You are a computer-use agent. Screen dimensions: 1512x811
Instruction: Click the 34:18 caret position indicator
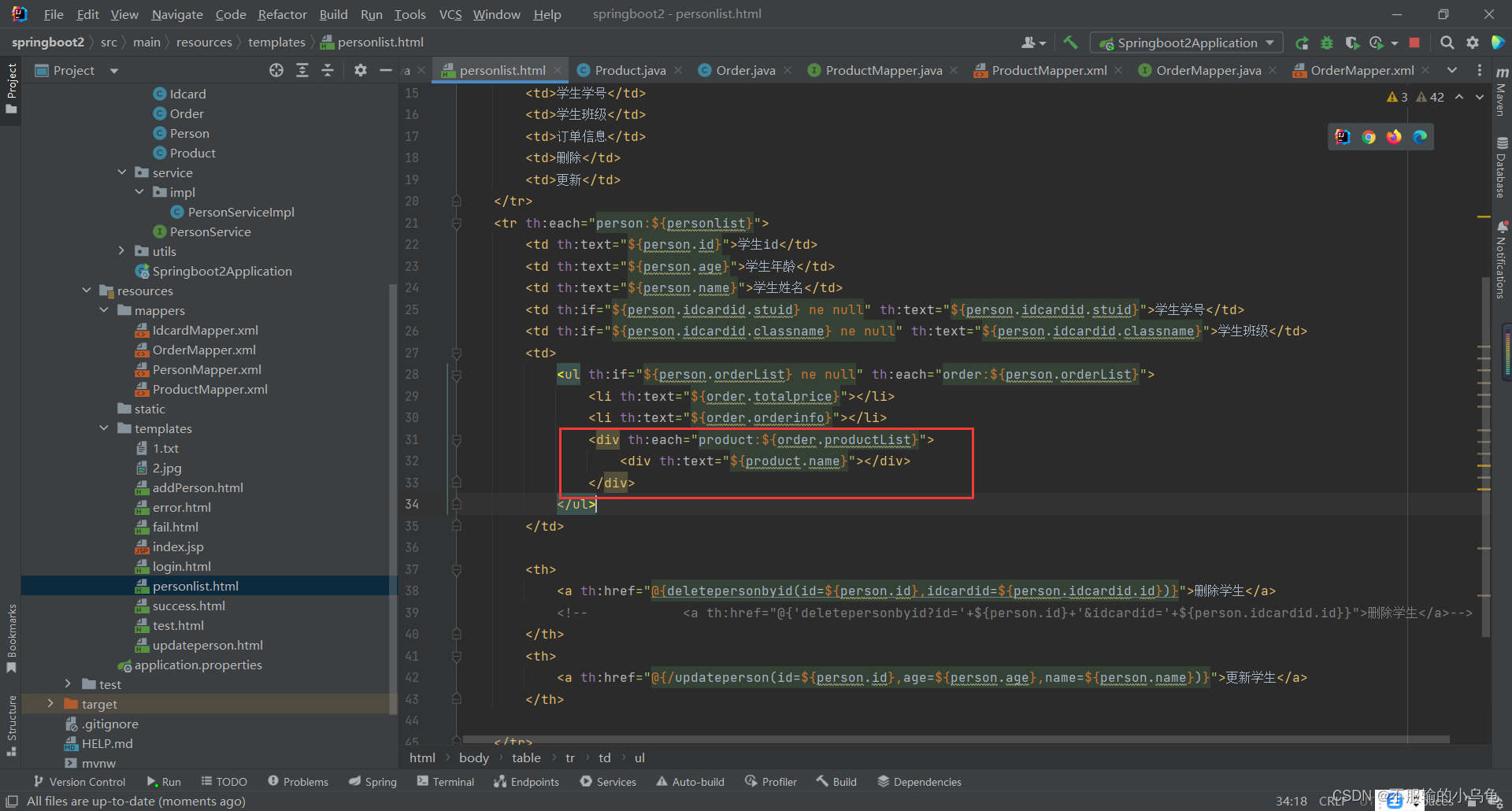(1291, 801)
